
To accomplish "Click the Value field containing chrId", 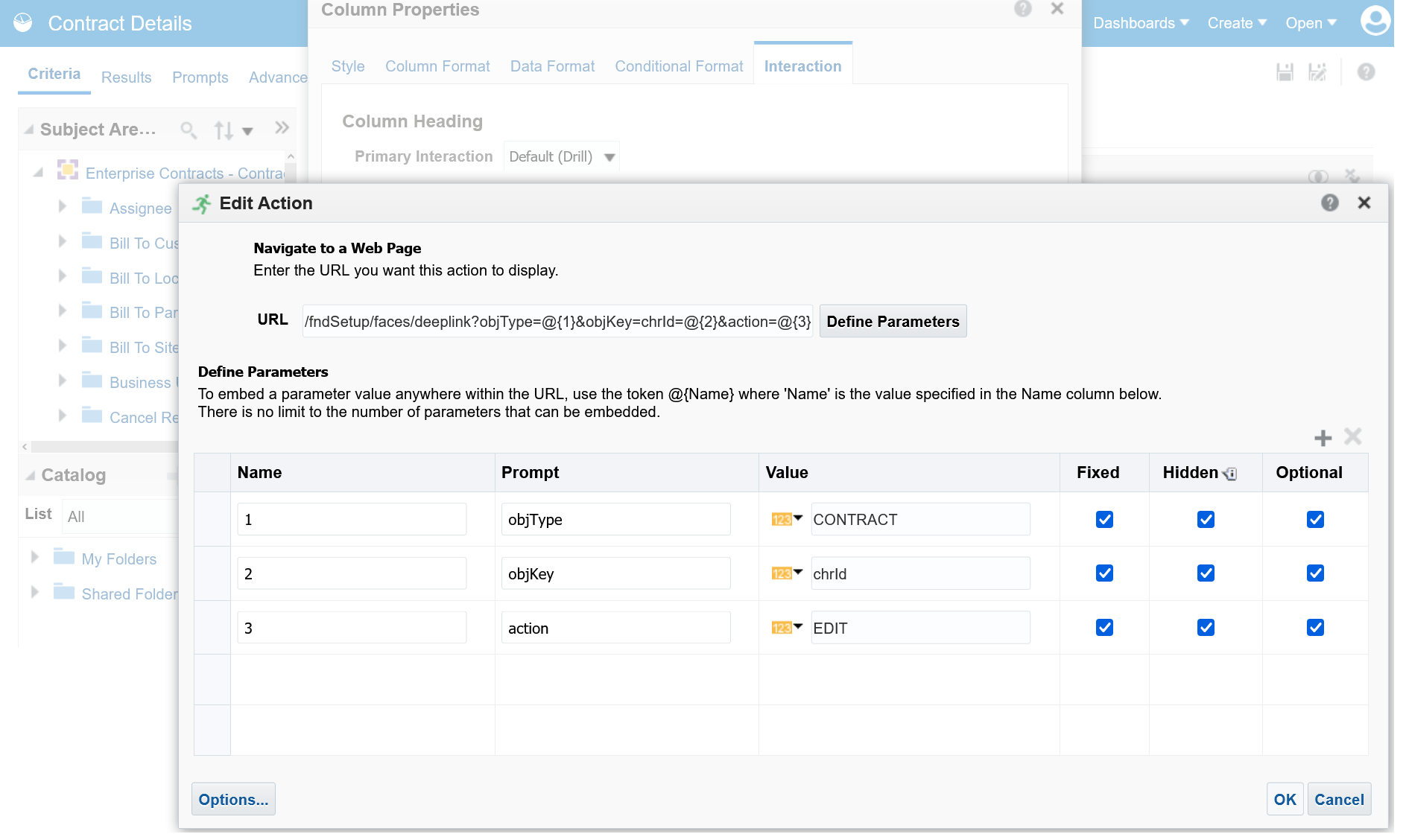I will (921, 573).
